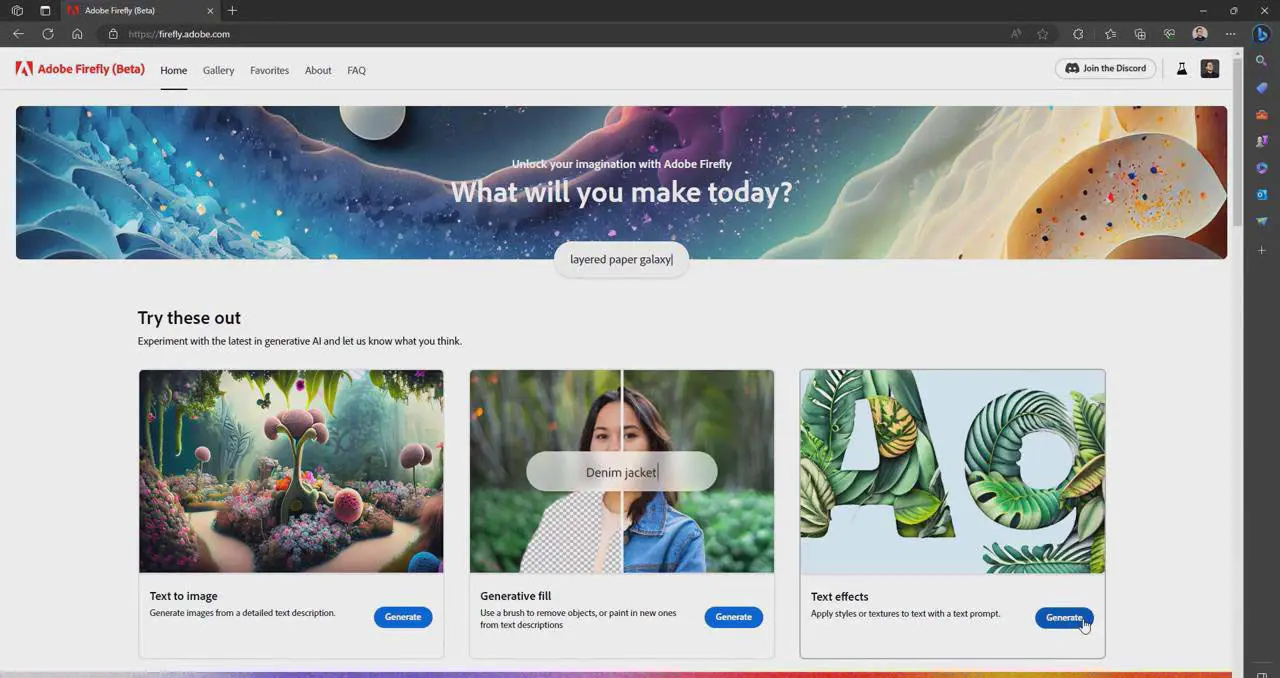Screen dimensions: 1280x678
Task: Click the Text effects leafy letters thumbnail
Action: coord(952,471)
